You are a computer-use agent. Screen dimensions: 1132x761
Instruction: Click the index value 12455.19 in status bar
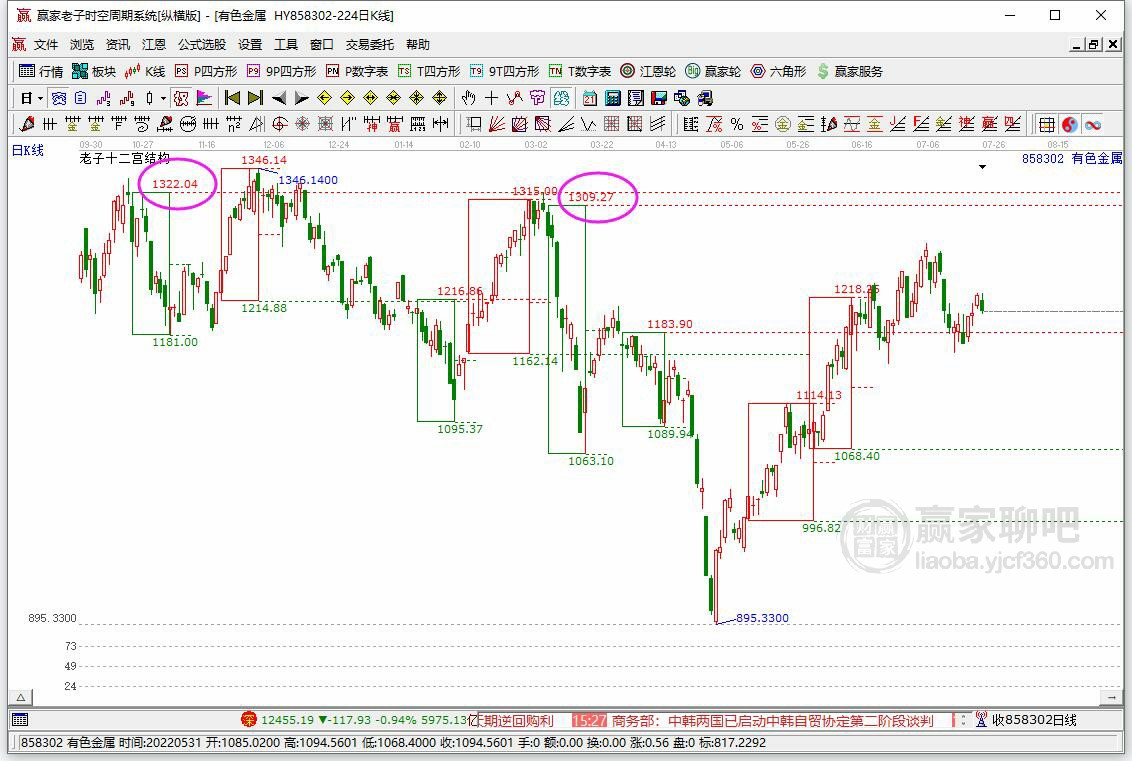(287, 720)
